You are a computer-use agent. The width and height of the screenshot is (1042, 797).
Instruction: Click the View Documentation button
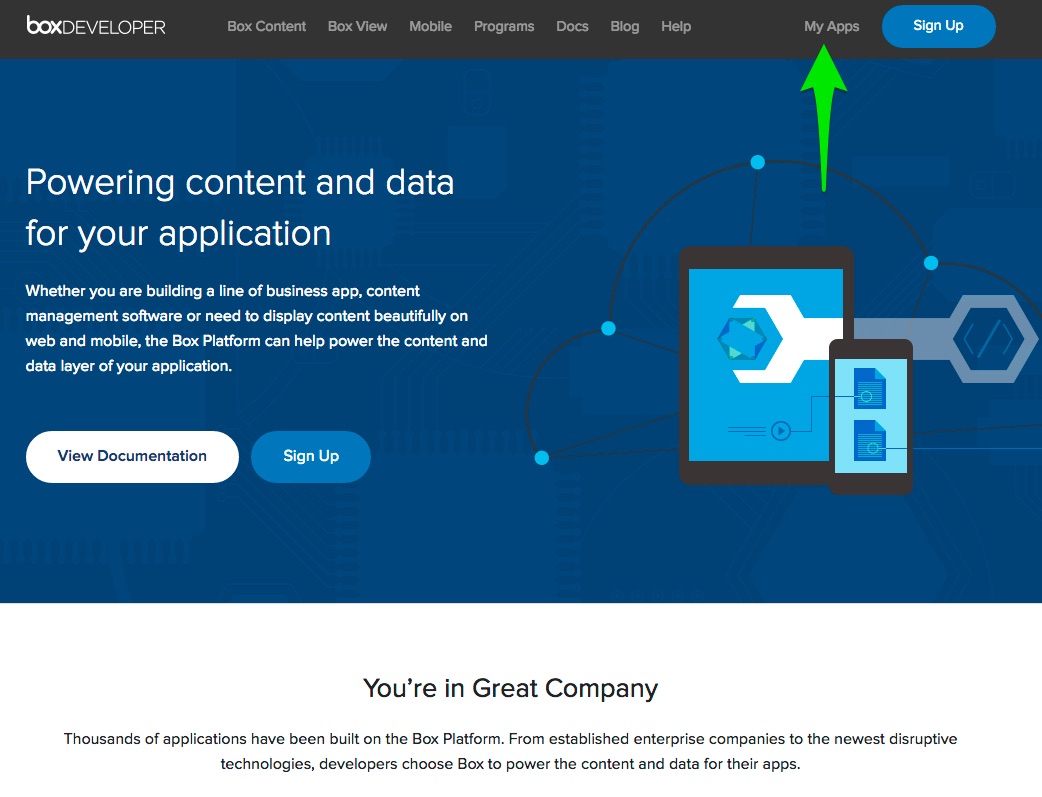[x=132, y=456]
